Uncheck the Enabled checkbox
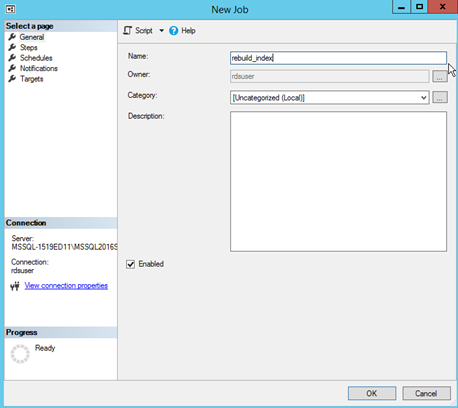 click(x=130, y=264)
